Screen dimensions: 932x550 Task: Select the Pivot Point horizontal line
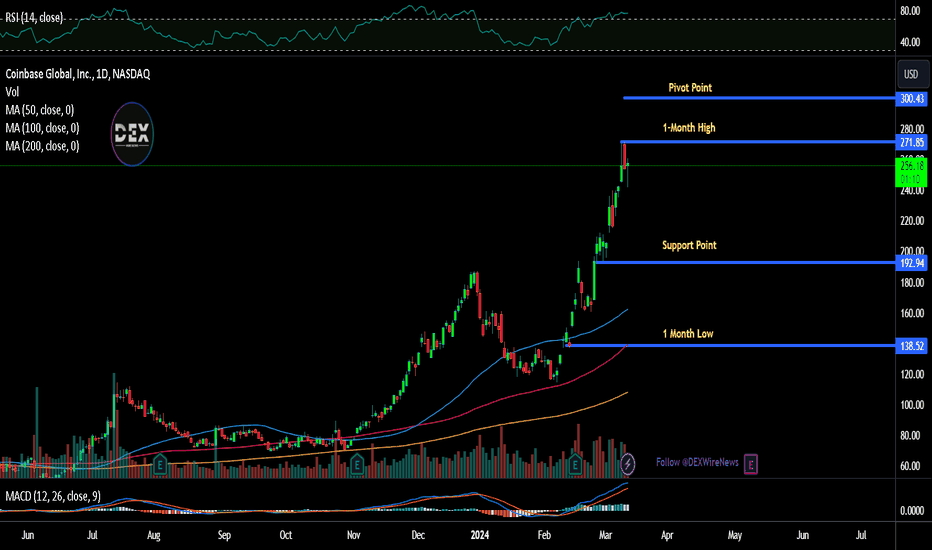point(759,98)
